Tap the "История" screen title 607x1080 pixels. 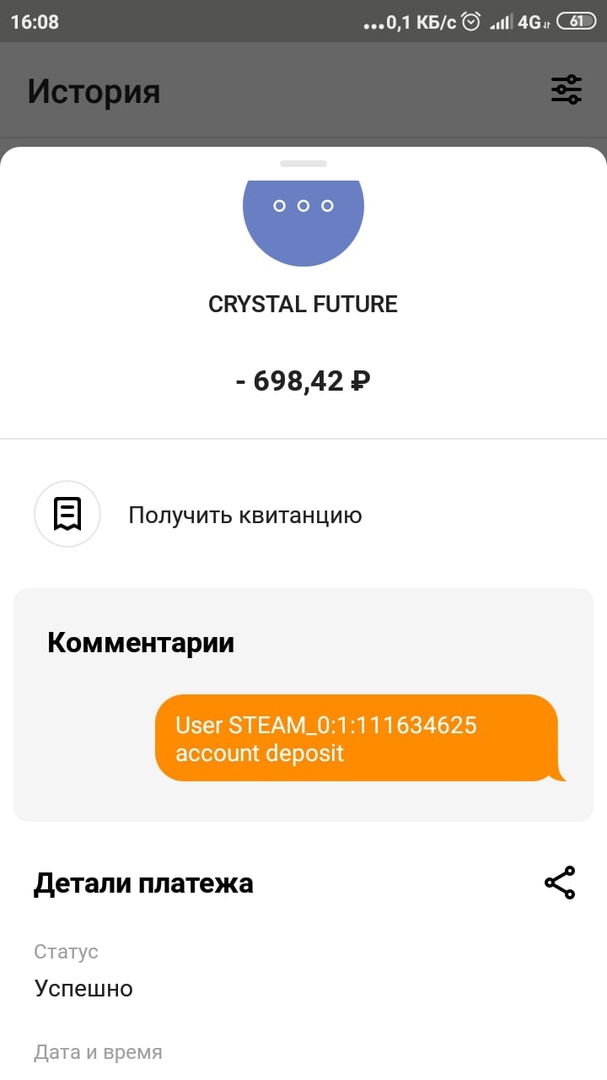click(94, 91)
